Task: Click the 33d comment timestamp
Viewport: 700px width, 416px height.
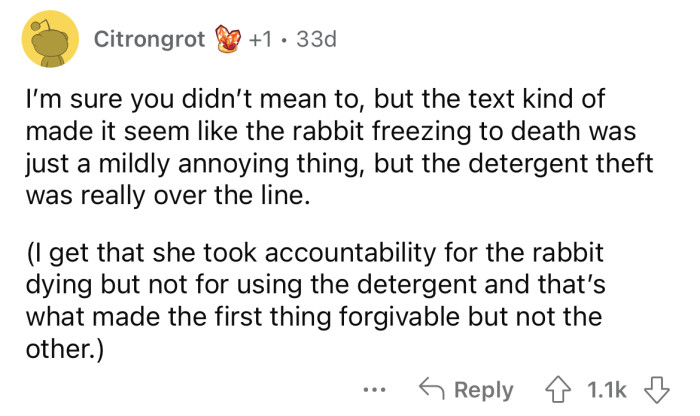Action: click(x=316, y=41)
